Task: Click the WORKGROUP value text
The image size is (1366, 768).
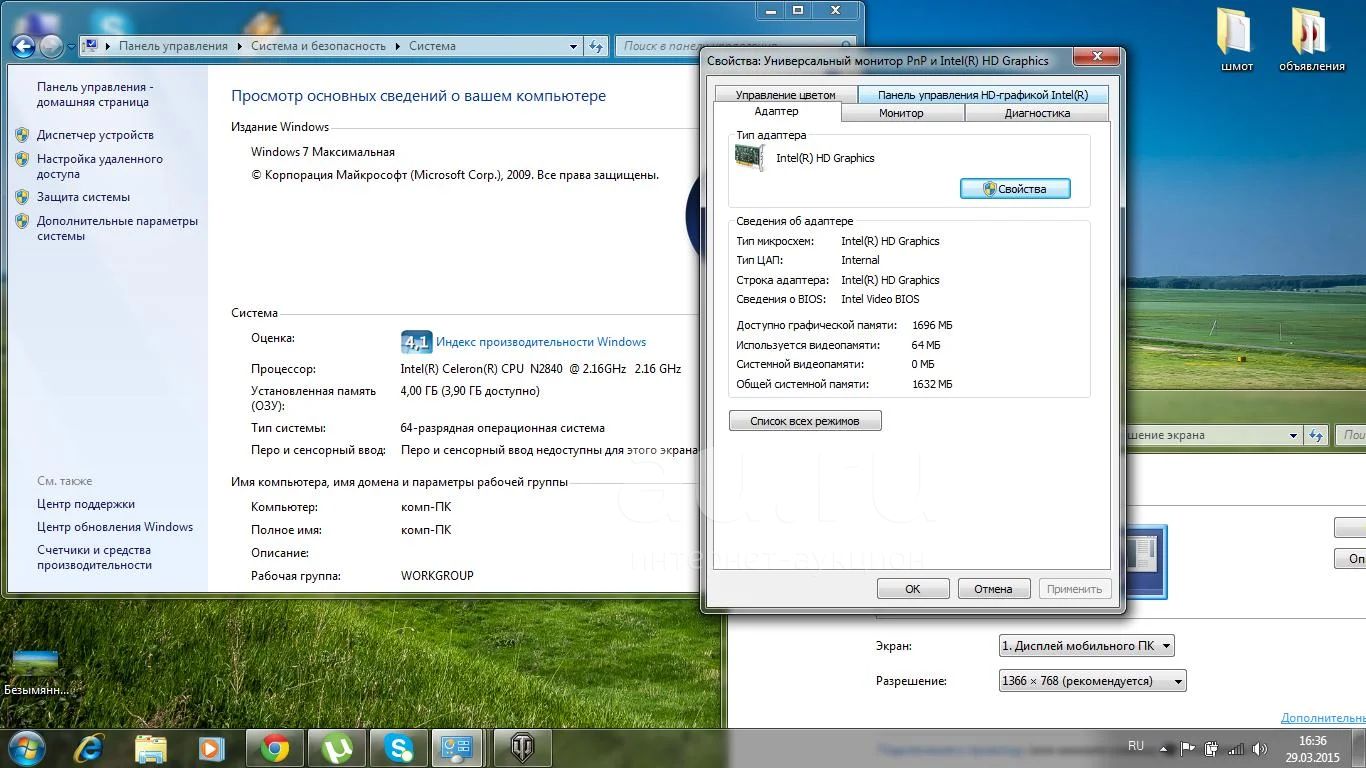Action: (437, 576)
